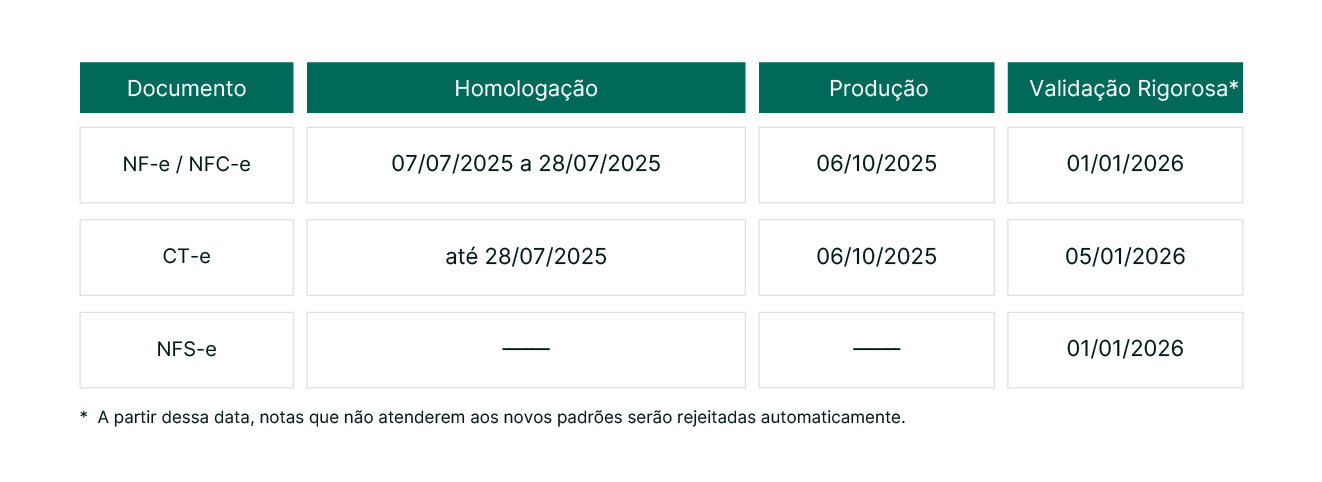Viewport: 1322px width, 482px height.
Task: Select the Produção header cell
Action: pyautogui.click(x=877, y=88)
